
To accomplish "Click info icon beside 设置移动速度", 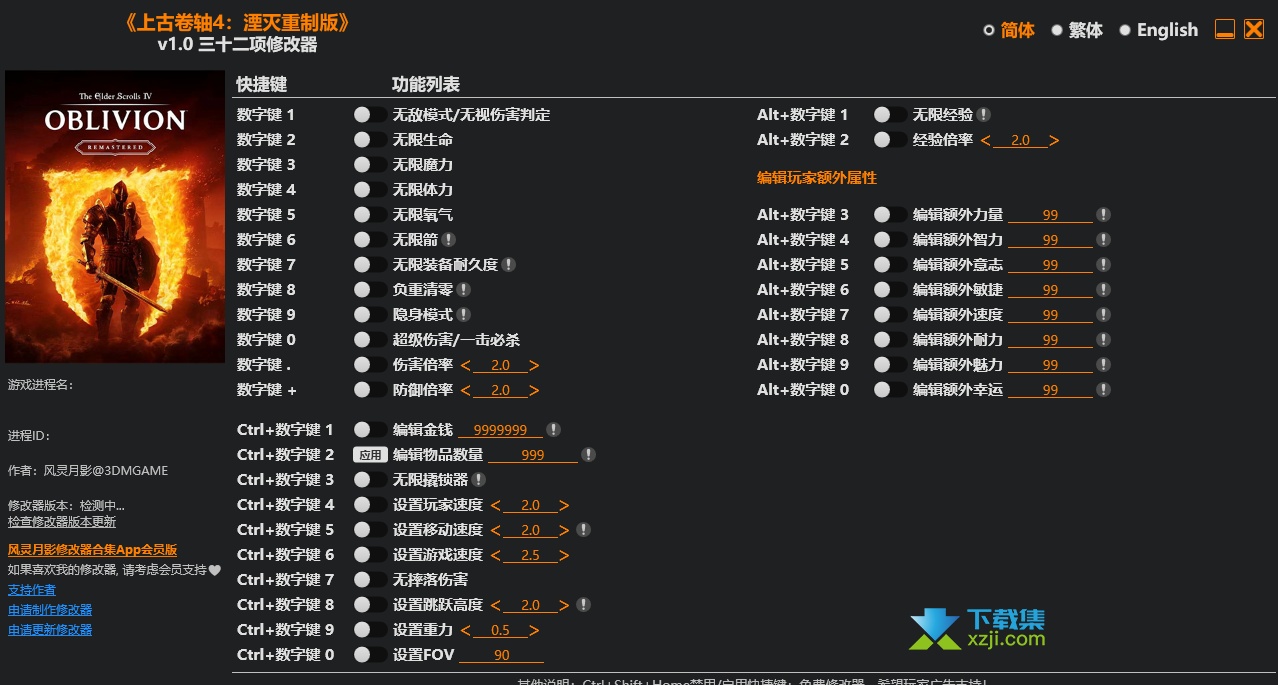I will (584, 530).
